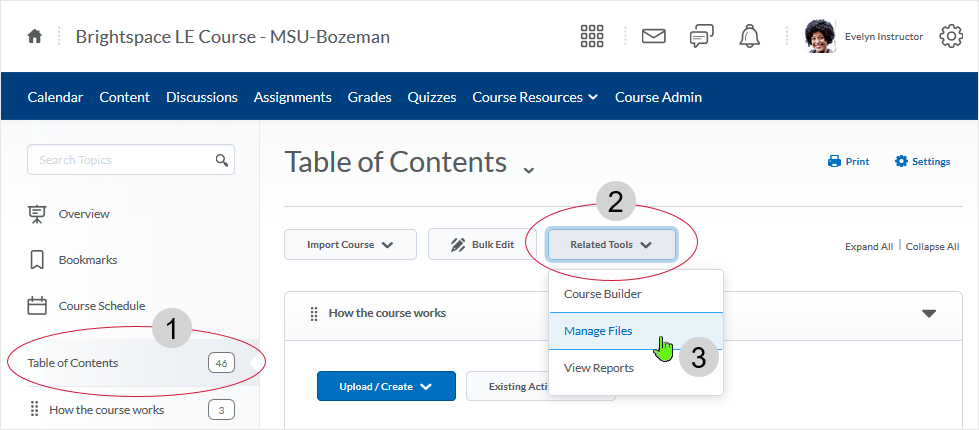This screenshot has height=430, width=979.
Task: Open the Related Tools dropdown
Action: (x=611, y=245)
